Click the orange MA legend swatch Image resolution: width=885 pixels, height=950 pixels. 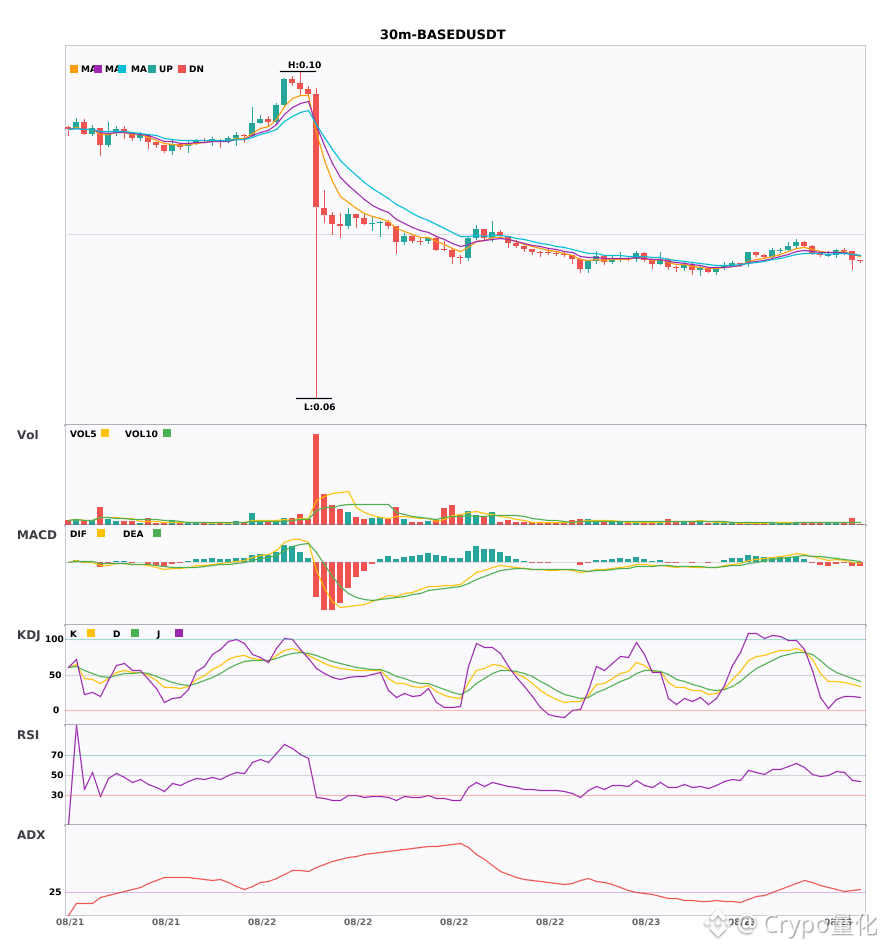pyautogui.click(x=74, y=69)
